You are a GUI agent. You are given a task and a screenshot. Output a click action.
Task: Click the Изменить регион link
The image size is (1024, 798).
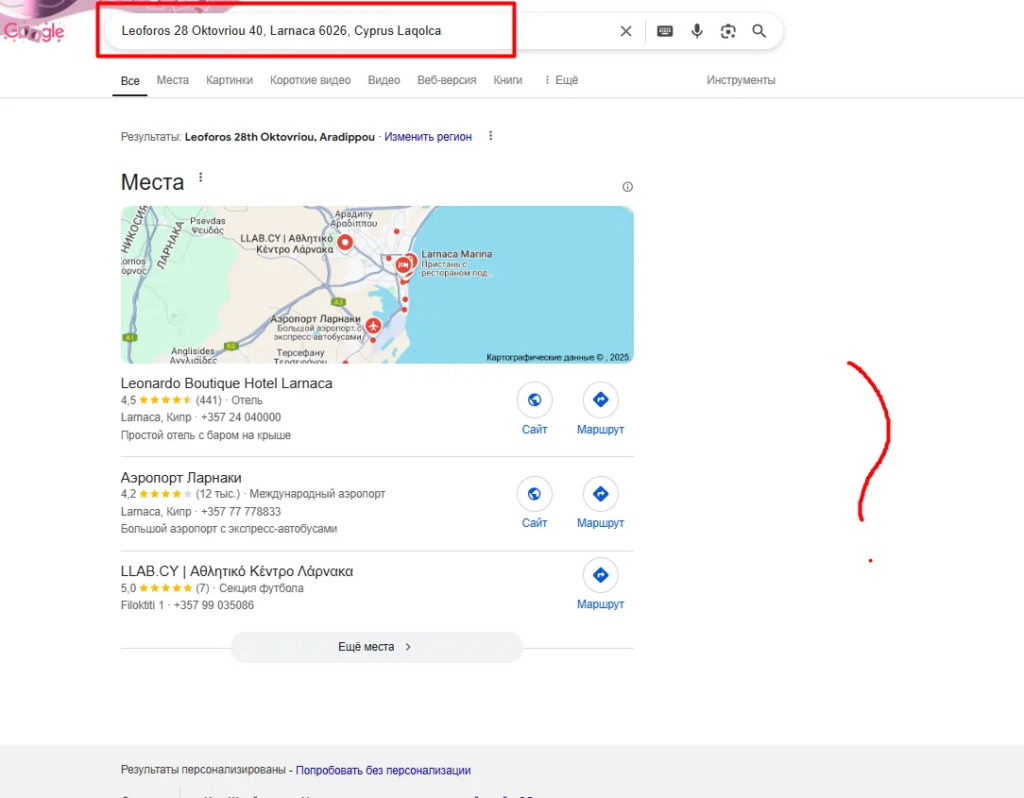[428, 136]
